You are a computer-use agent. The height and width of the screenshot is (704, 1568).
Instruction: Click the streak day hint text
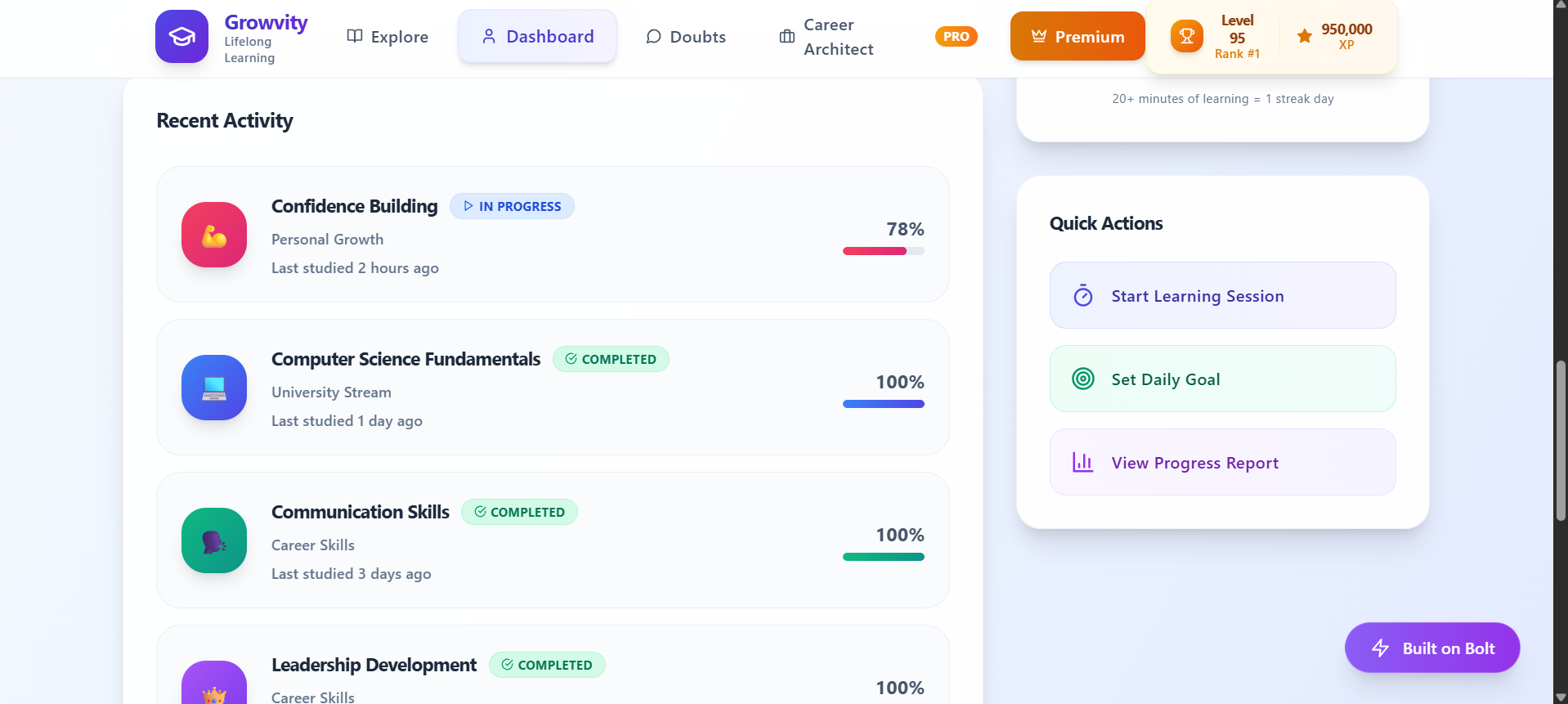coord(1223,99)
